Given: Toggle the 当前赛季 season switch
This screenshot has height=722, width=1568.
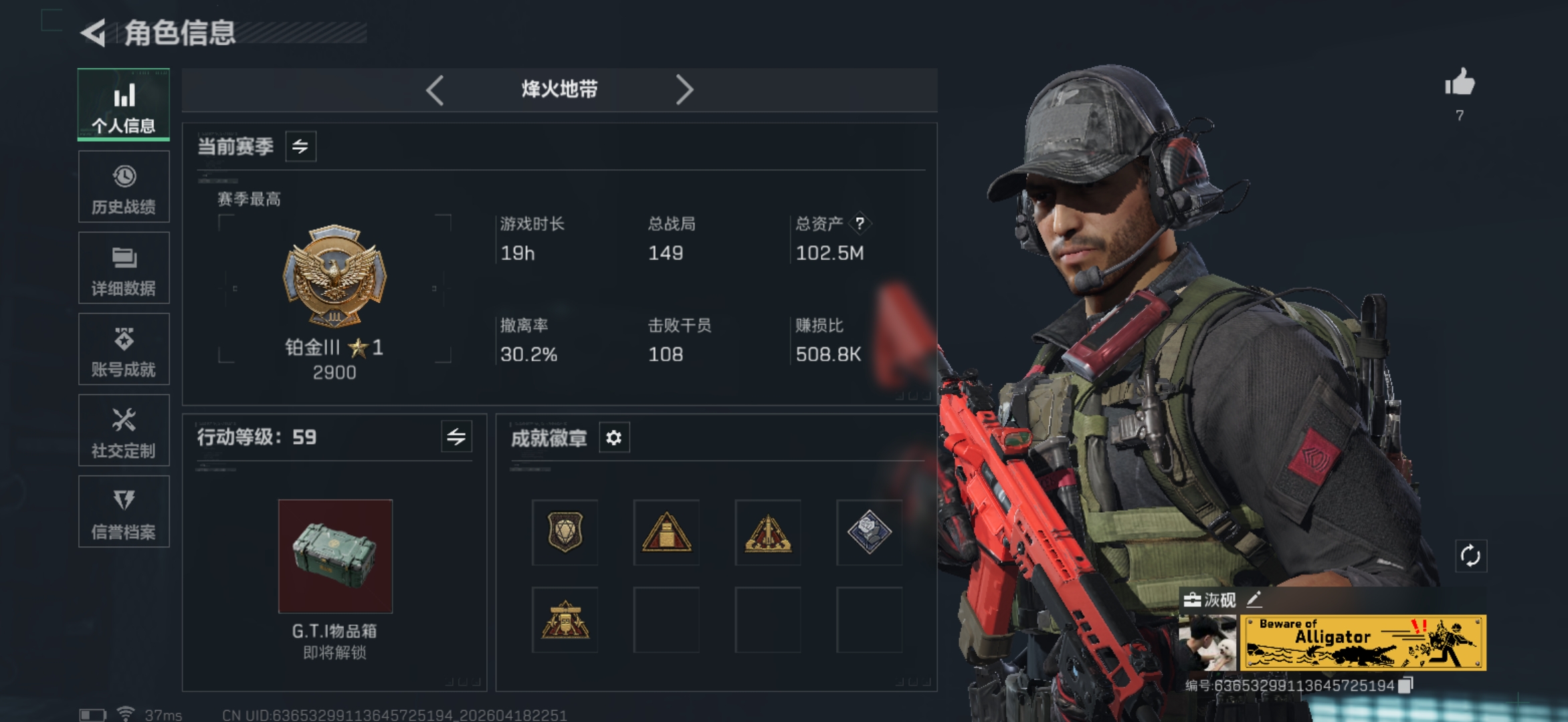Looking at the screenshot, I should 300,146.
